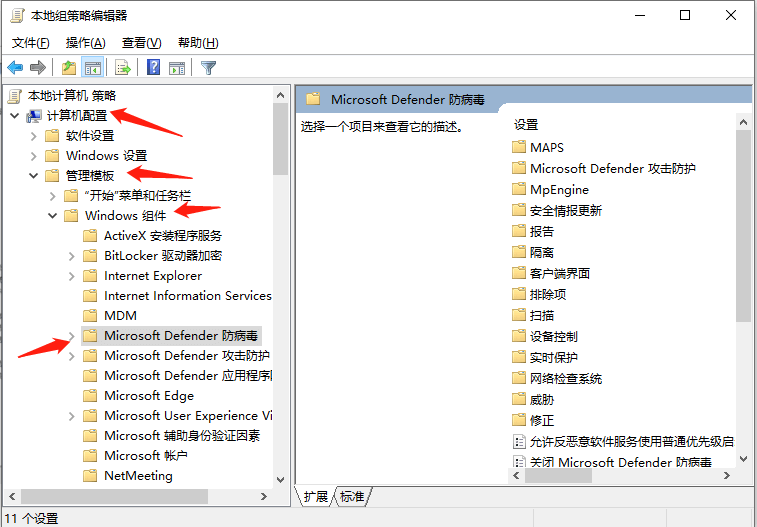Screen dimensions: 757x527
Task: Click the 计算机配置 computer icon
Action: point(34,116)
